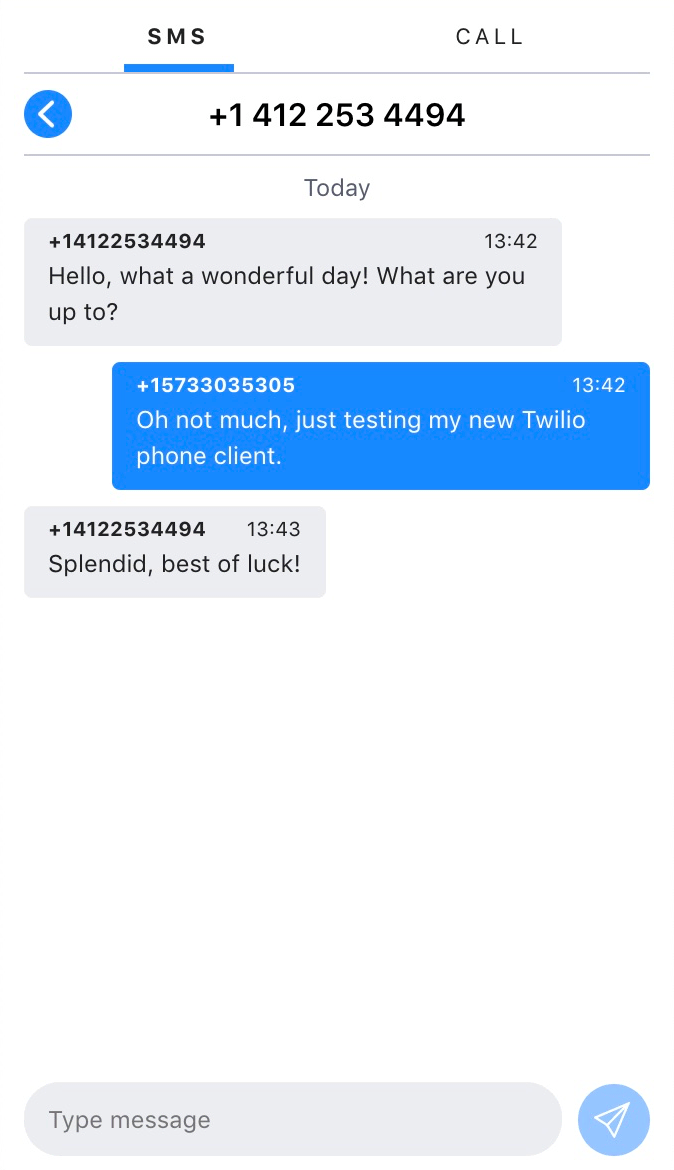Select the "Splendid, best of luck!" message text

(x=174, y=564)
